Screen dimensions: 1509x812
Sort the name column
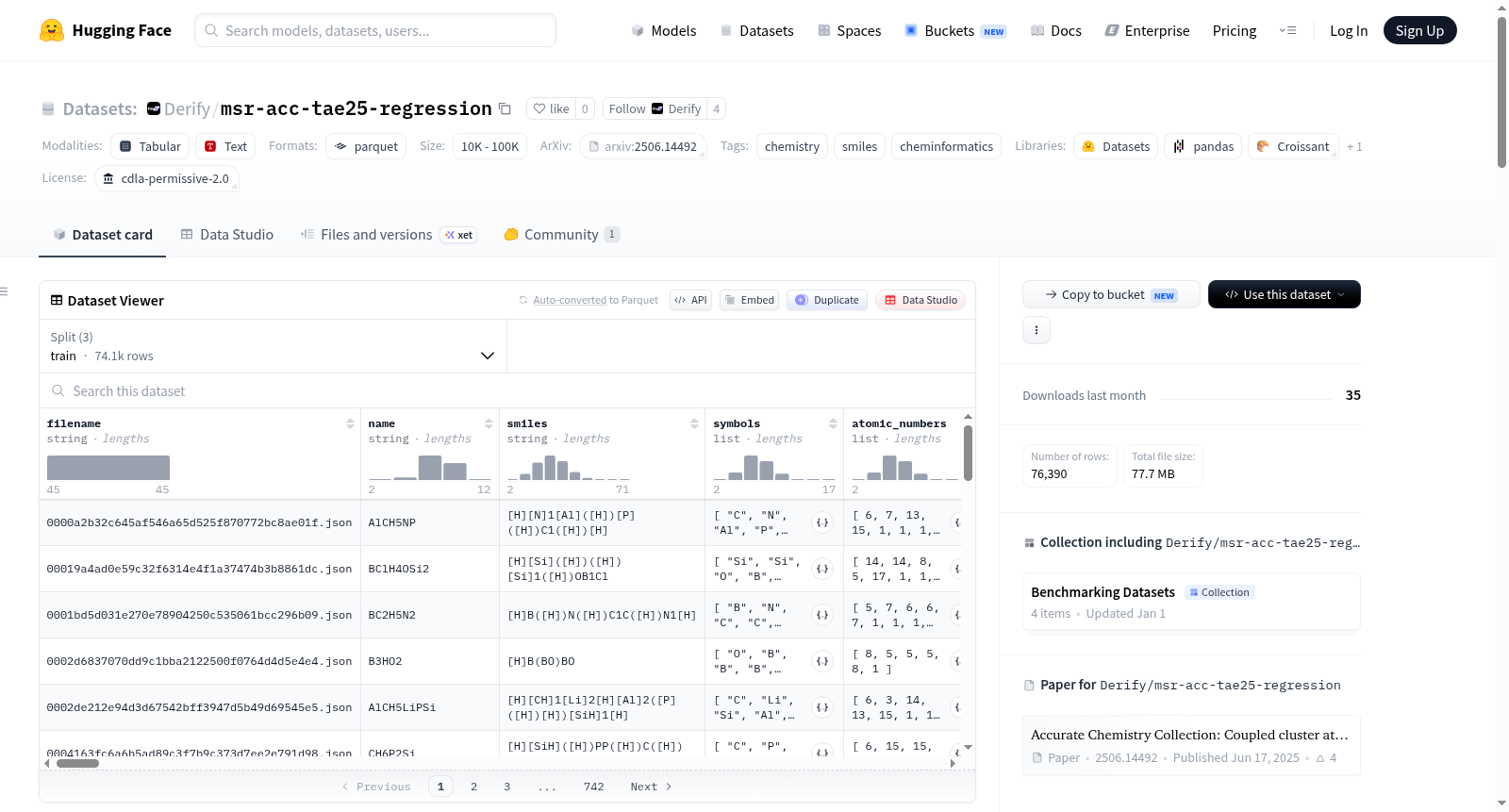[x=489, y=424]
